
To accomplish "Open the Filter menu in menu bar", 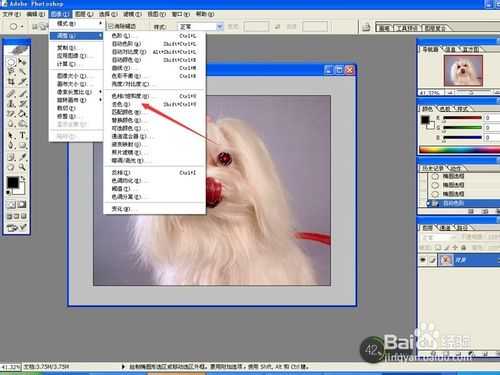I will click(x=132, y=14).
